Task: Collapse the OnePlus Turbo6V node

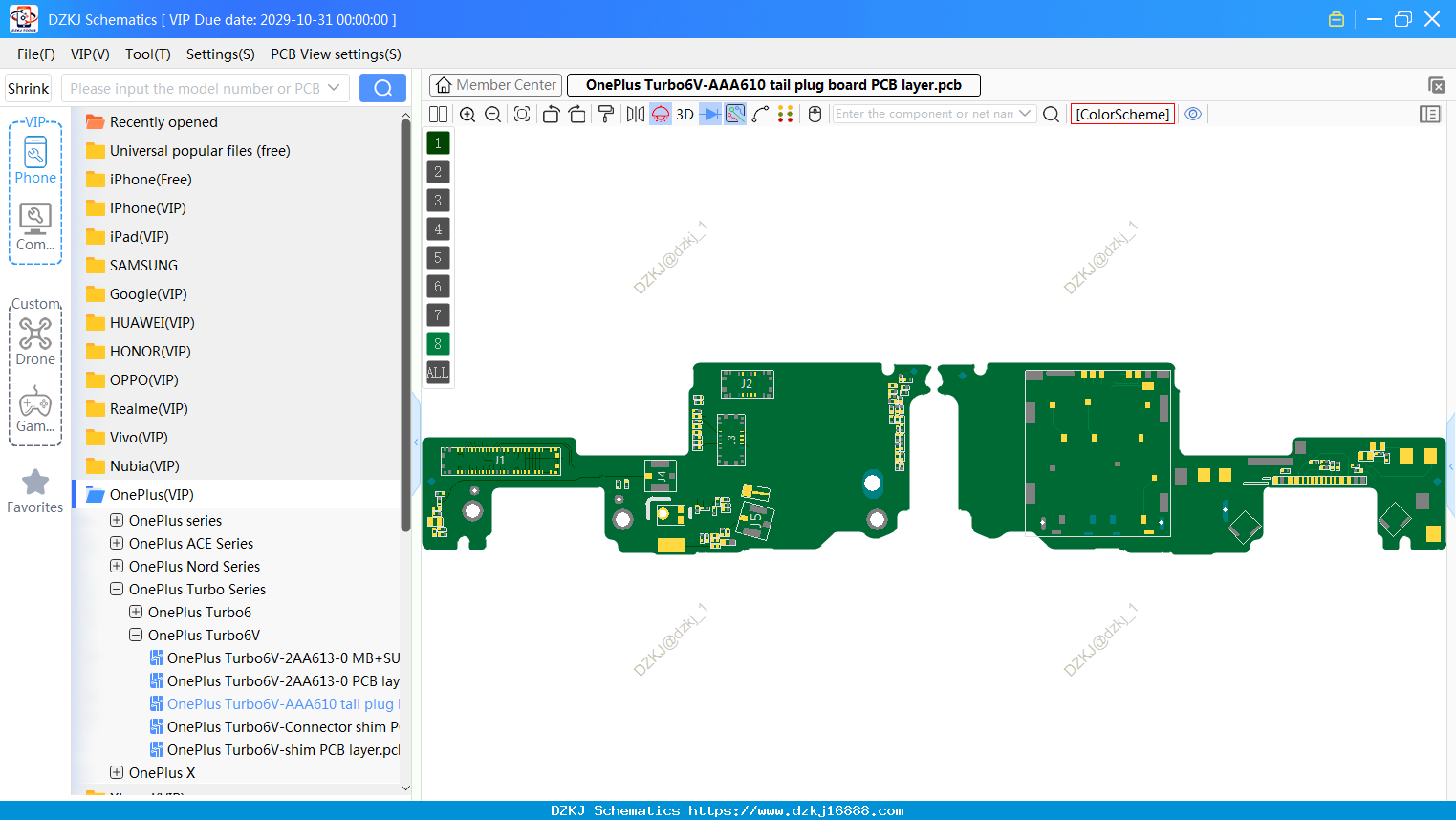Action: [136, 635]
